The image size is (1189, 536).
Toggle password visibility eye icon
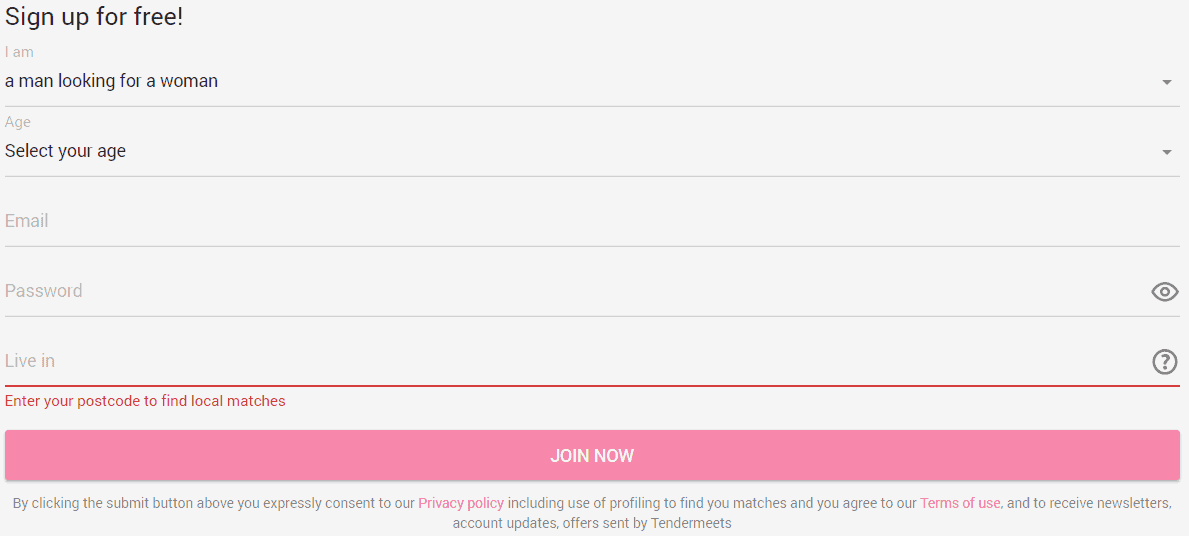coord(1164,292)
